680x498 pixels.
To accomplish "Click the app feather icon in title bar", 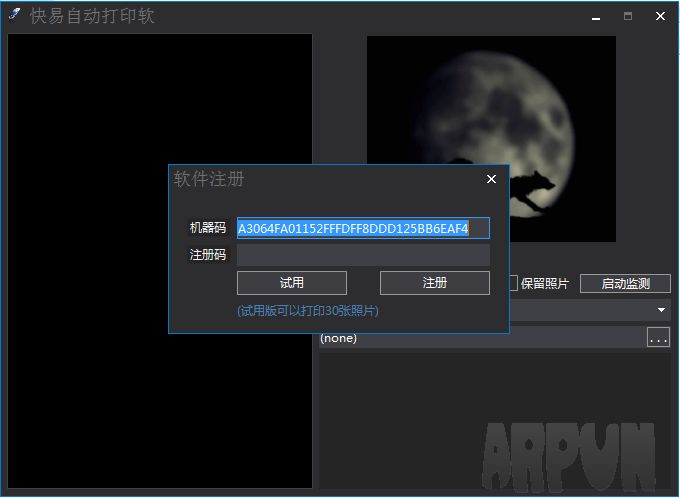I will (x=14, y=15).
